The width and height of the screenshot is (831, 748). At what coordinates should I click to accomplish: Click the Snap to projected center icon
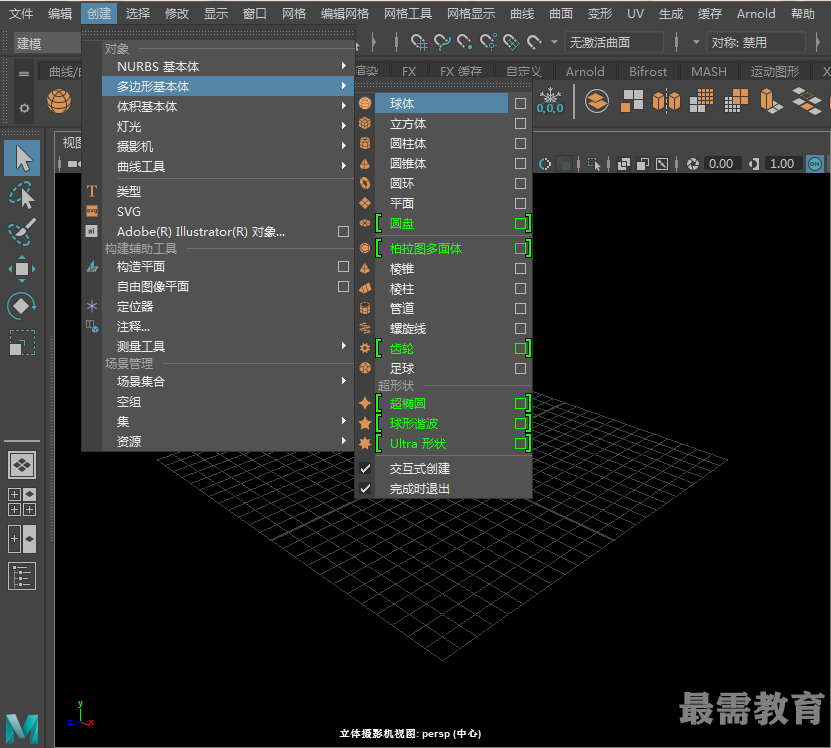tap(488, 42)
